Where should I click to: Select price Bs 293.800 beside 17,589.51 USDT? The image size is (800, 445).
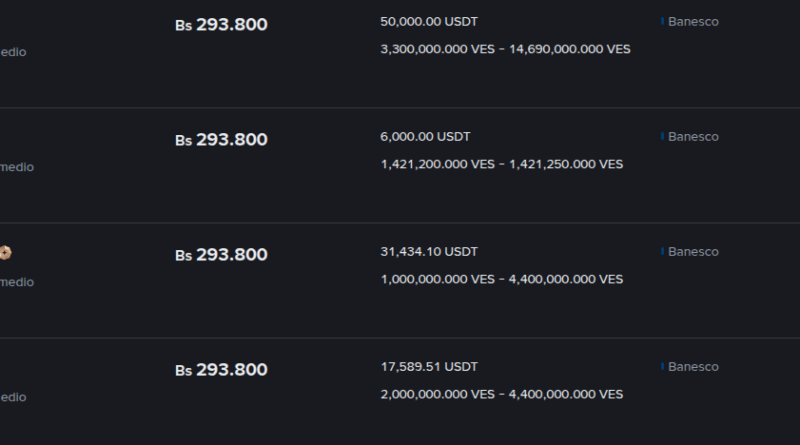coord(221,370)
